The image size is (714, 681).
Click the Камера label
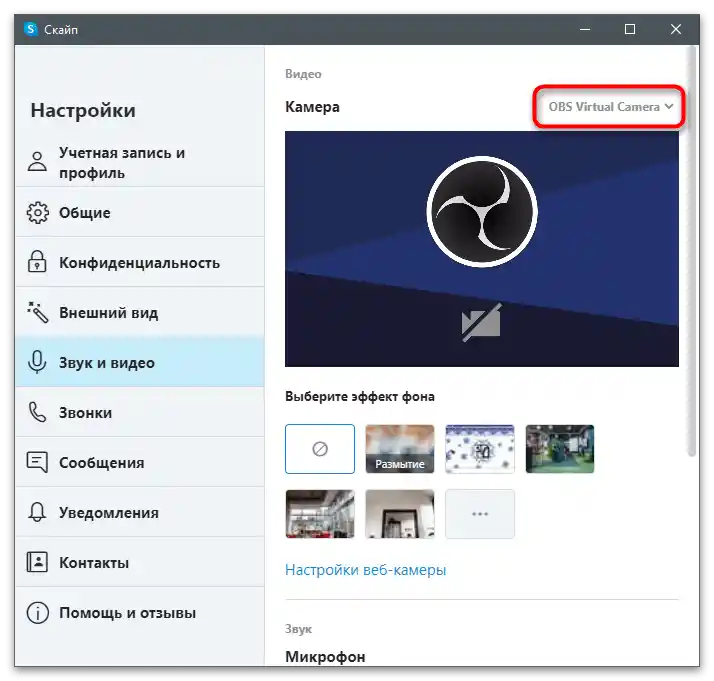[312, 107]
